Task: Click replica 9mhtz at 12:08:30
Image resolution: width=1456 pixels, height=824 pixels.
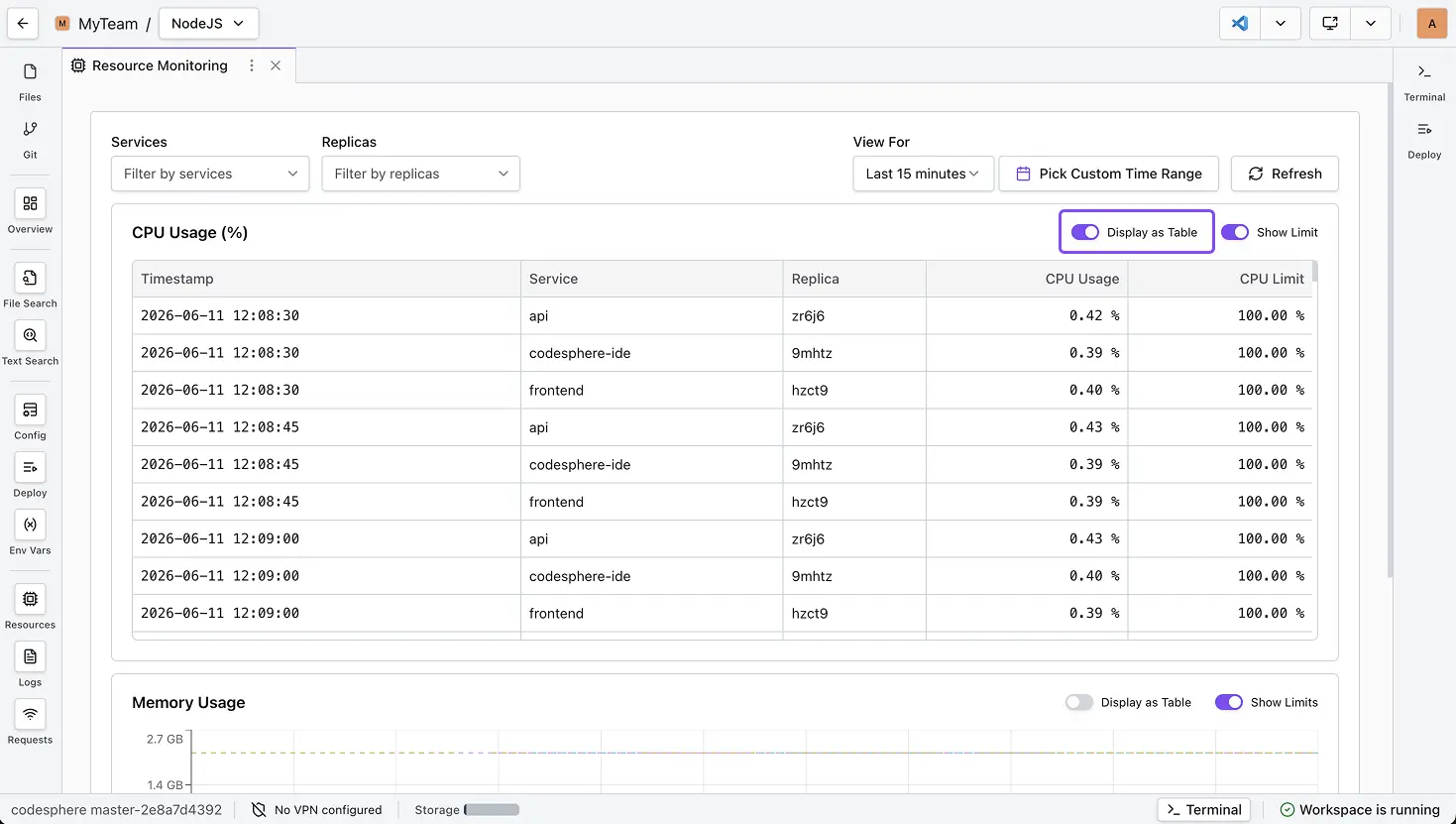Action: click(812, 353)
